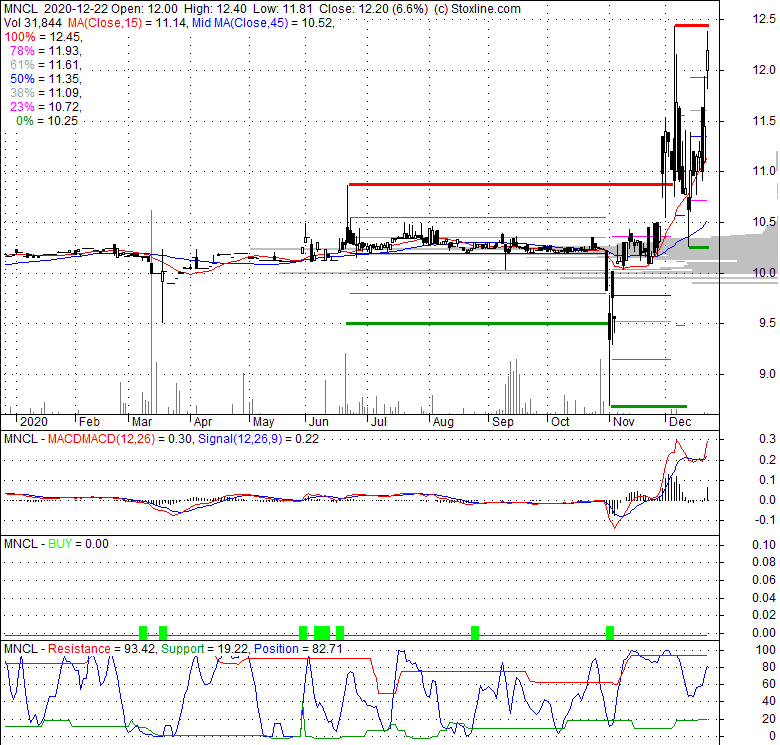Click the green support line near 8.7 in November
This screenshot has width=780, height=745.
[x=649, y=406]
